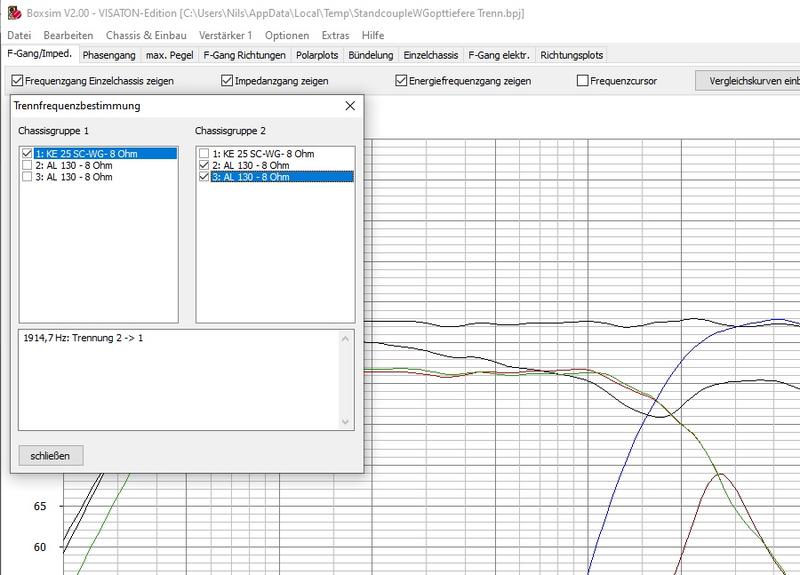Enable the Frequenzcursor checkbox
The width and height of the screenshot is (800, 575).
(x=583, y=81)
